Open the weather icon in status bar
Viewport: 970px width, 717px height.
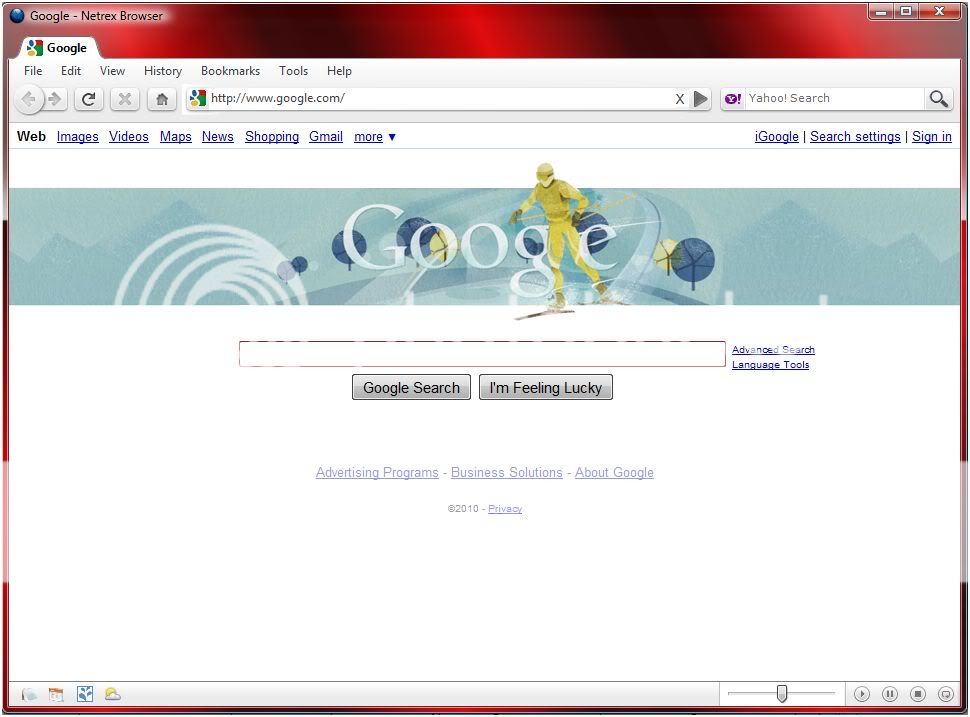(113, 694)
